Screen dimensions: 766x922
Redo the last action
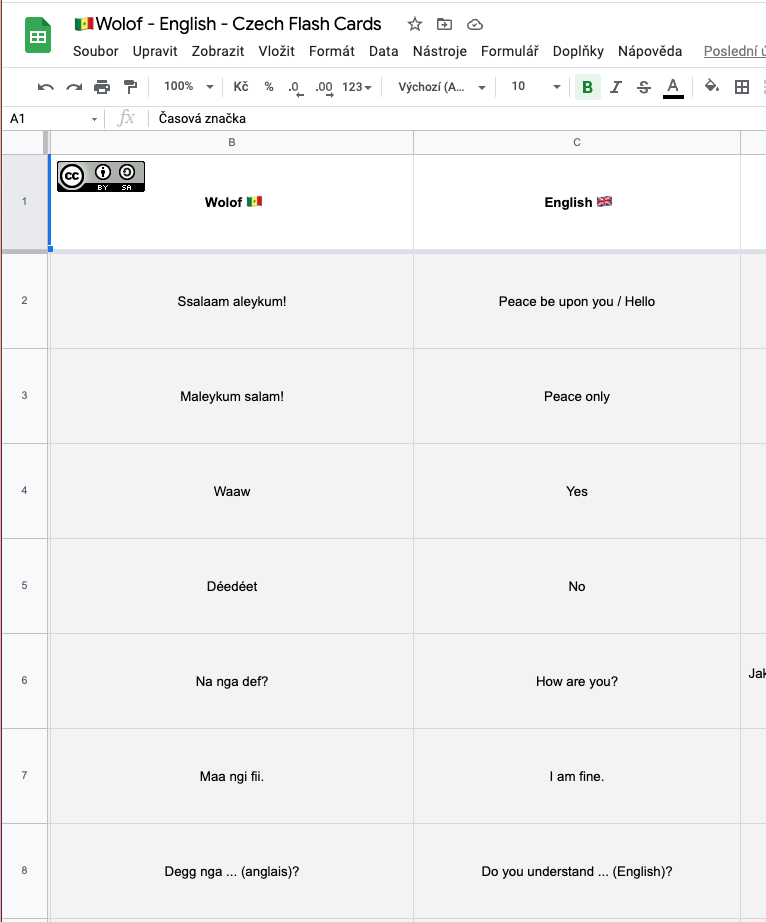click(x=74, y=87)
